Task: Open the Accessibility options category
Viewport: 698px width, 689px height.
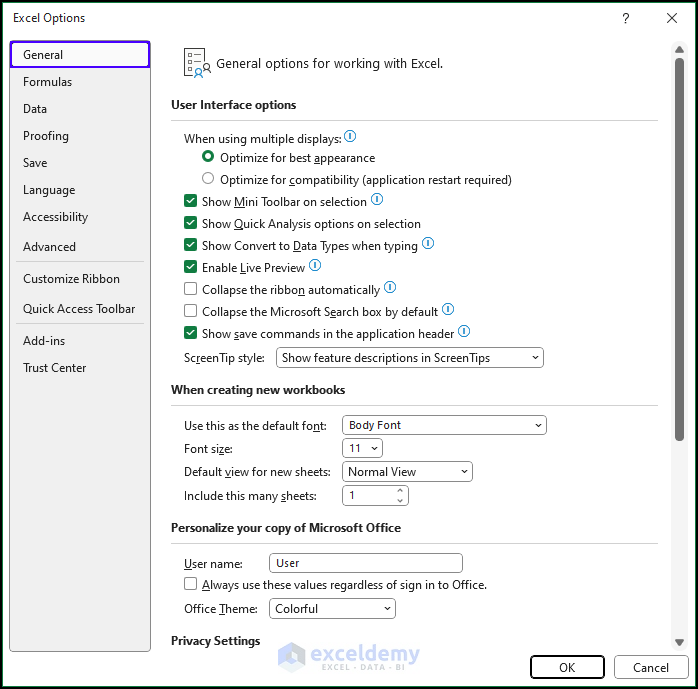Action: click(80, 217)
